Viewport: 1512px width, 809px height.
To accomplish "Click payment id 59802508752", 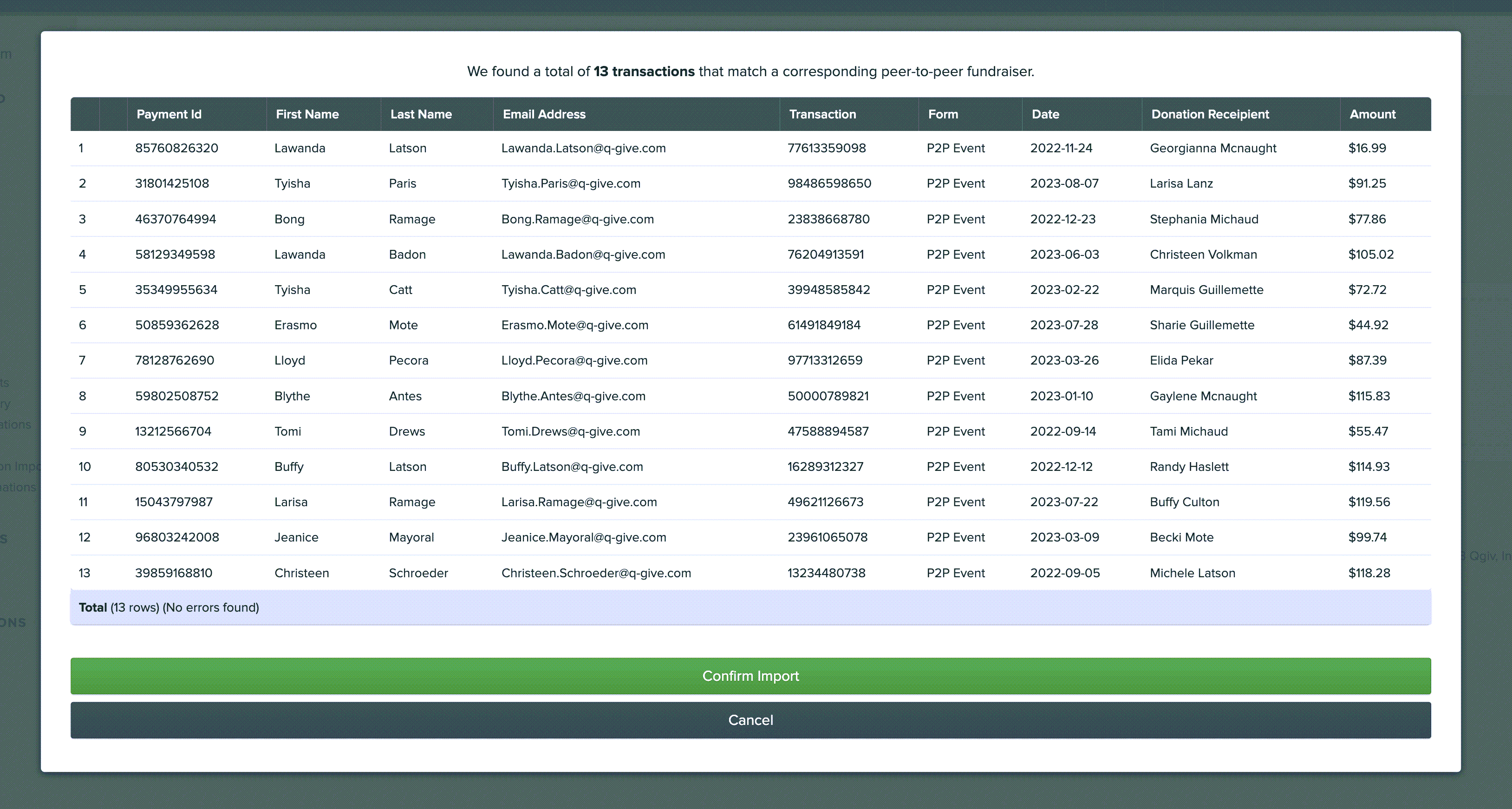I will pos(176,396).
